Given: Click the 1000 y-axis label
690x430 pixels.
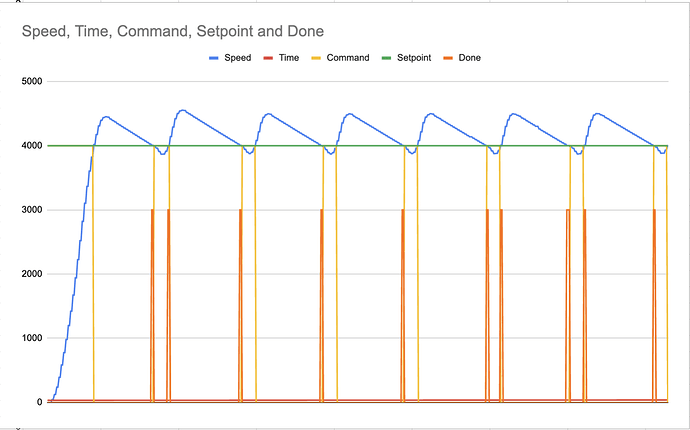Looking at the screenshot, I should (x=32, y=338).
